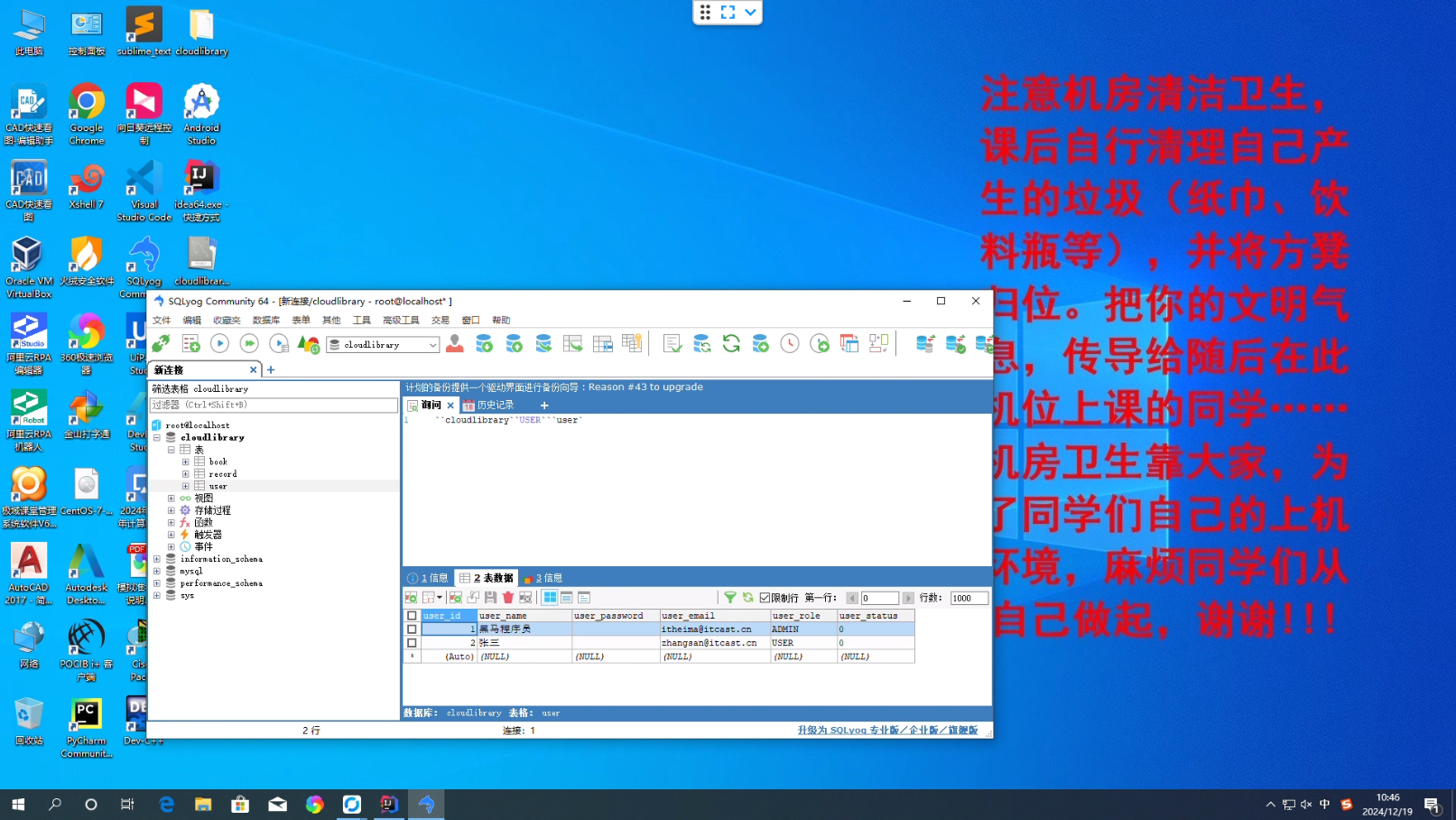
Task: Open the user manager icon
Action: (x=455, y=343)
